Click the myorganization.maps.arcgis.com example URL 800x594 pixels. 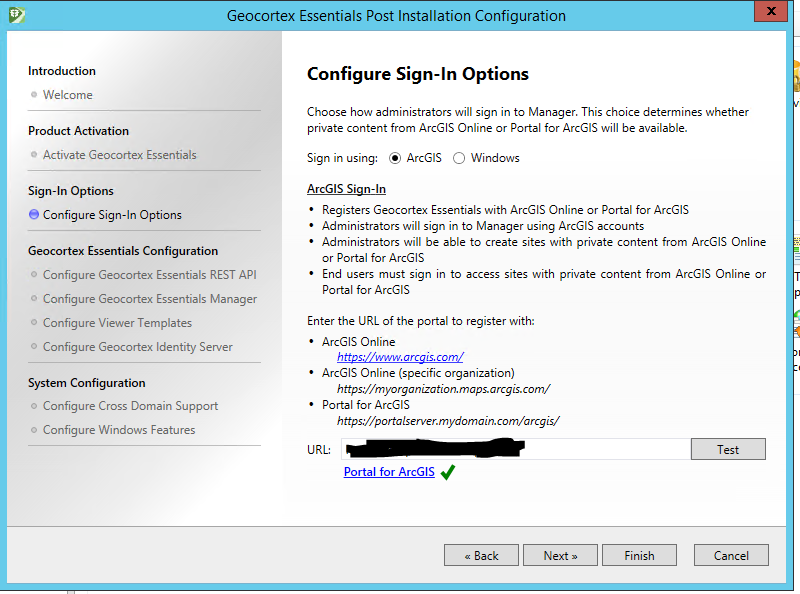tap(443, 389)
